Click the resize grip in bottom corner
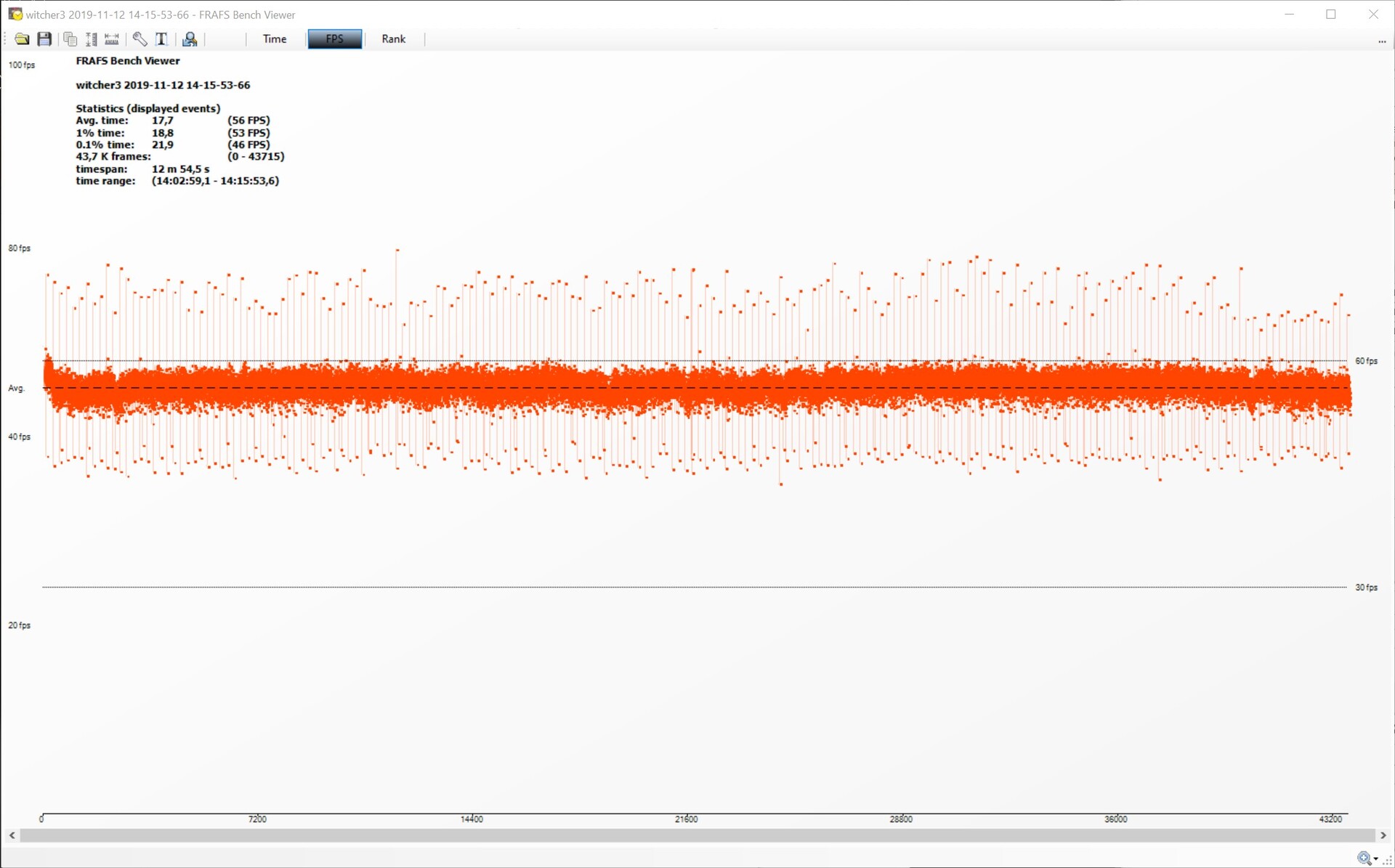1395x868 pixels. tap(1387, 860)
